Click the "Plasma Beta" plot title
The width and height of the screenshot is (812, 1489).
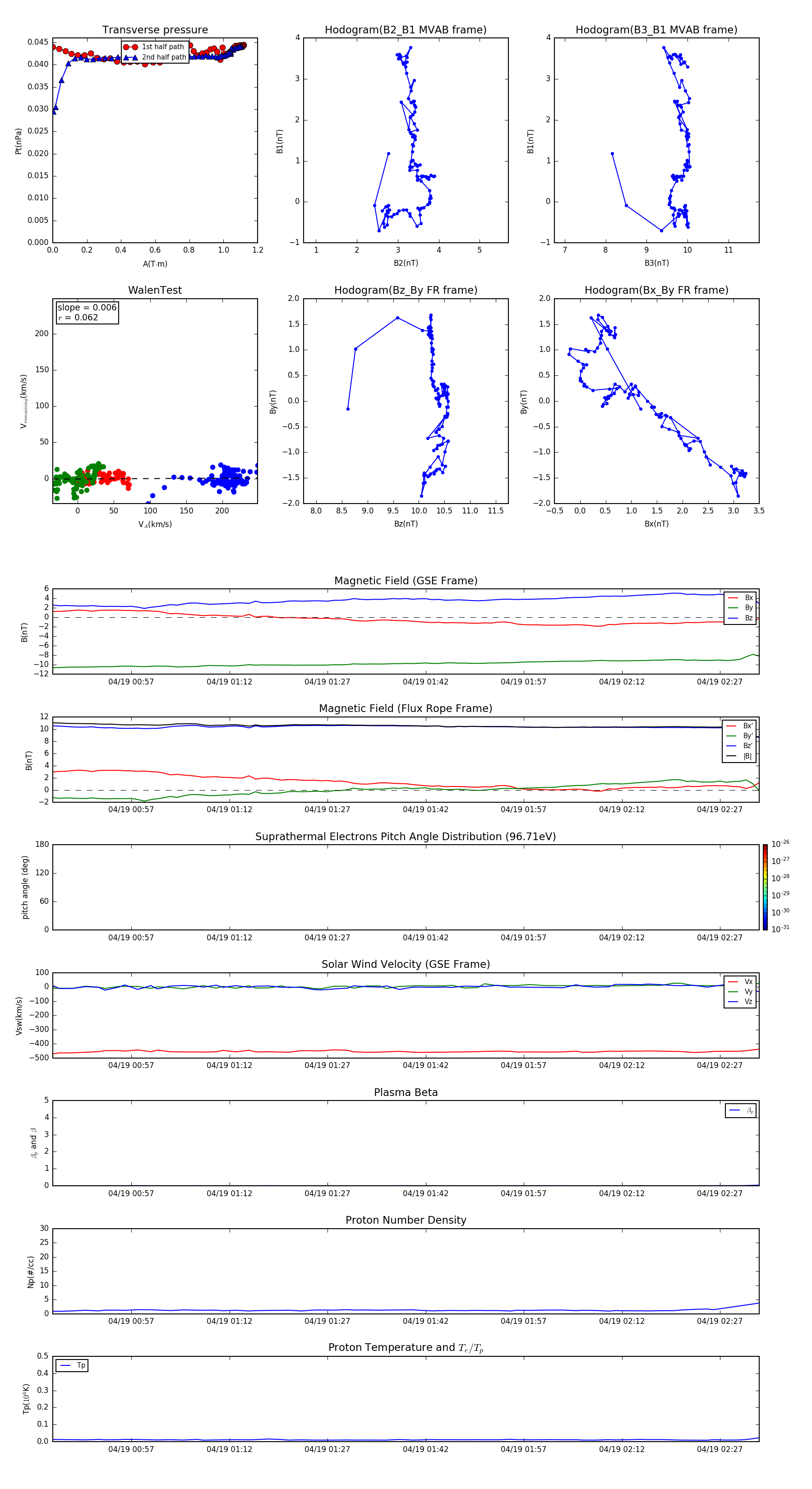(x=406, y=1092)
